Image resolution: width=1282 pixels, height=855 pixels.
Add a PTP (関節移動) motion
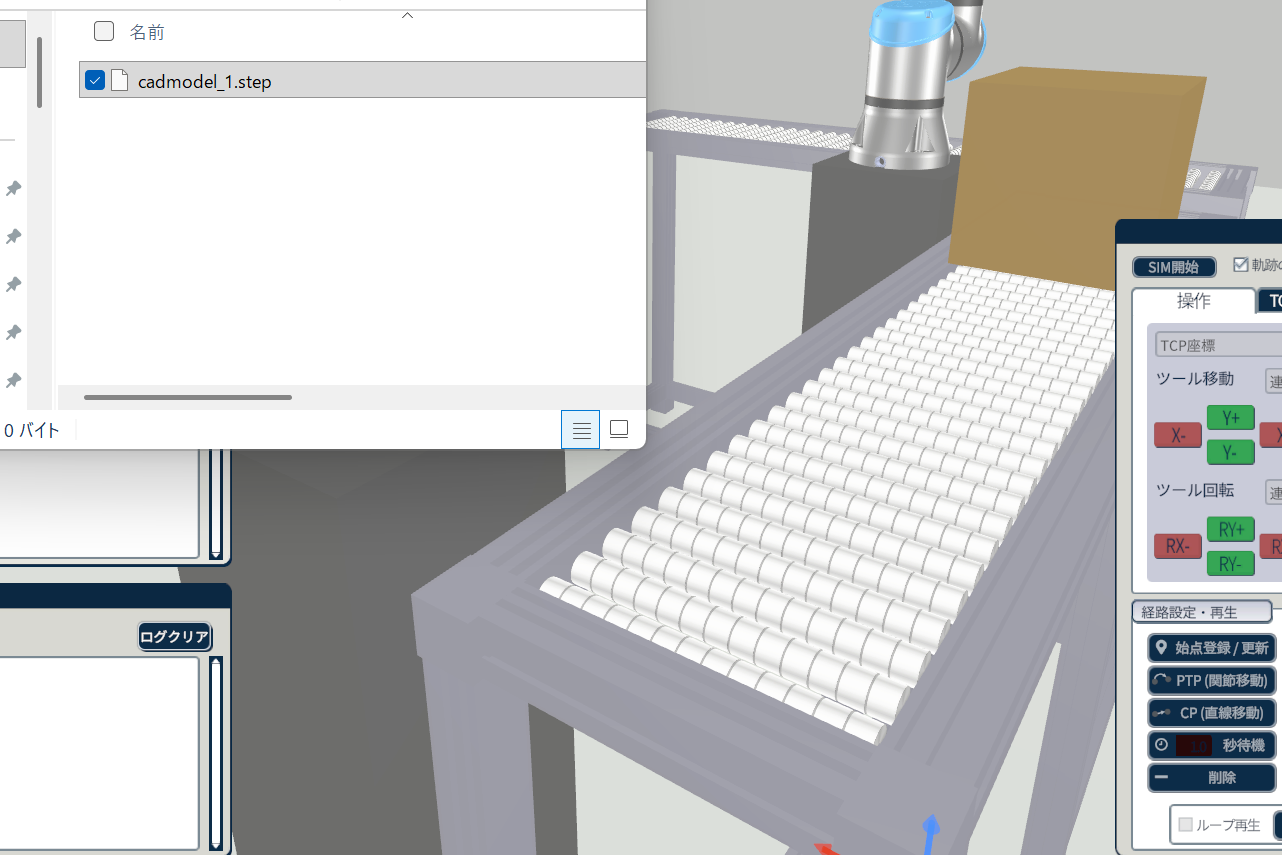tap(1211, 681)
